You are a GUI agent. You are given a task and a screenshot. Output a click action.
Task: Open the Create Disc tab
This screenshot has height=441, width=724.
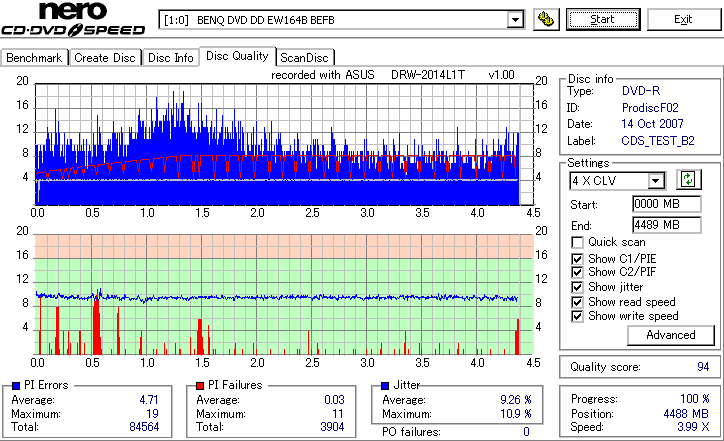click(x=105, y=58)
